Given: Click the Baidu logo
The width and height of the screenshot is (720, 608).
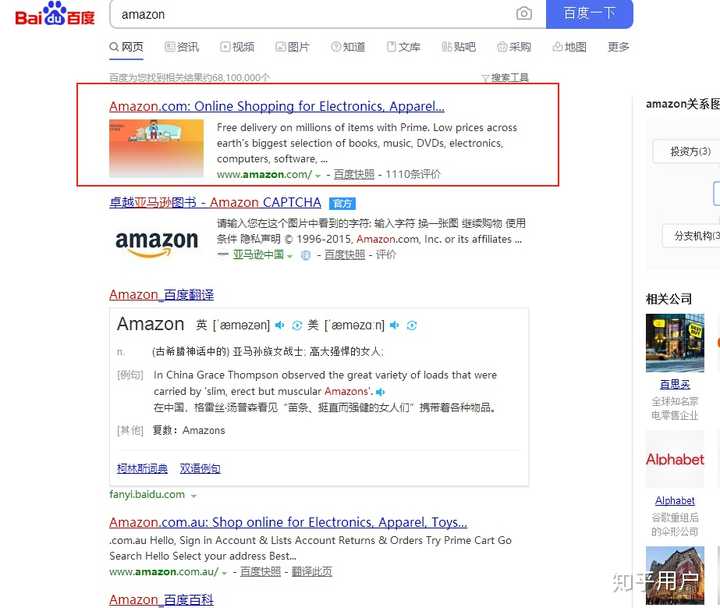Looking at the screenshot, I should point(55,14).
